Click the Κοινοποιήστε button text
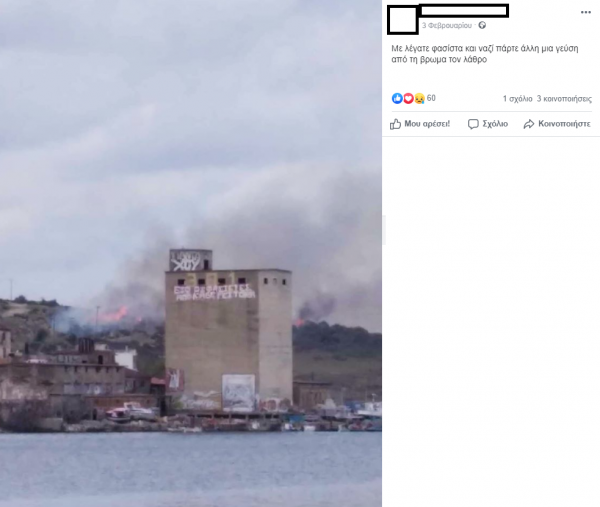This screenshot has width=600, height=507. click(x=564, y=124)
